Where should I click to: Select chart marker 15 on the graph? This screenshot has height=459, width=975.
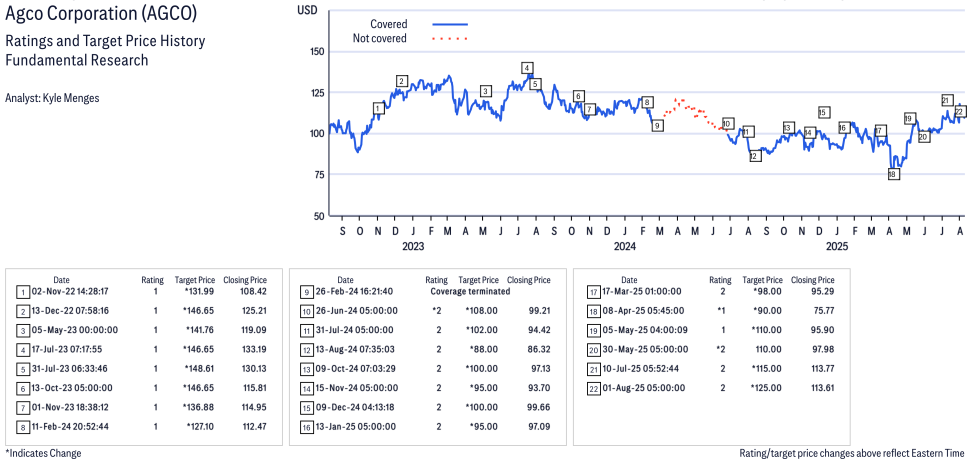pos(824,113)
